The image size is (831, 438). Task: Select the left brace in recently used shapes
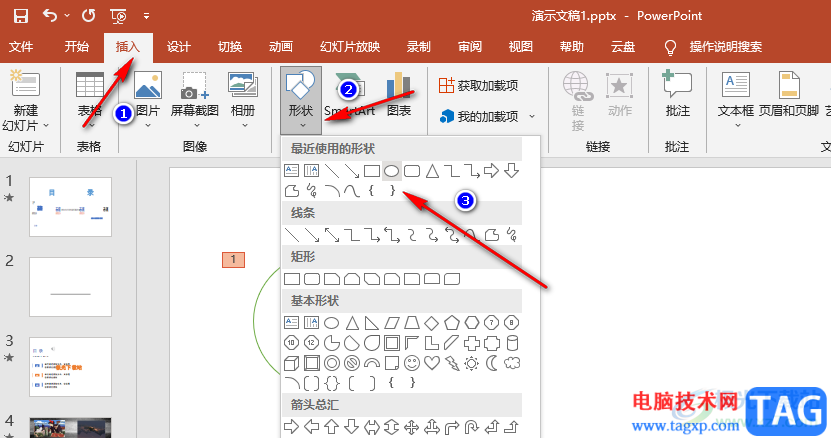coord(372,190)
